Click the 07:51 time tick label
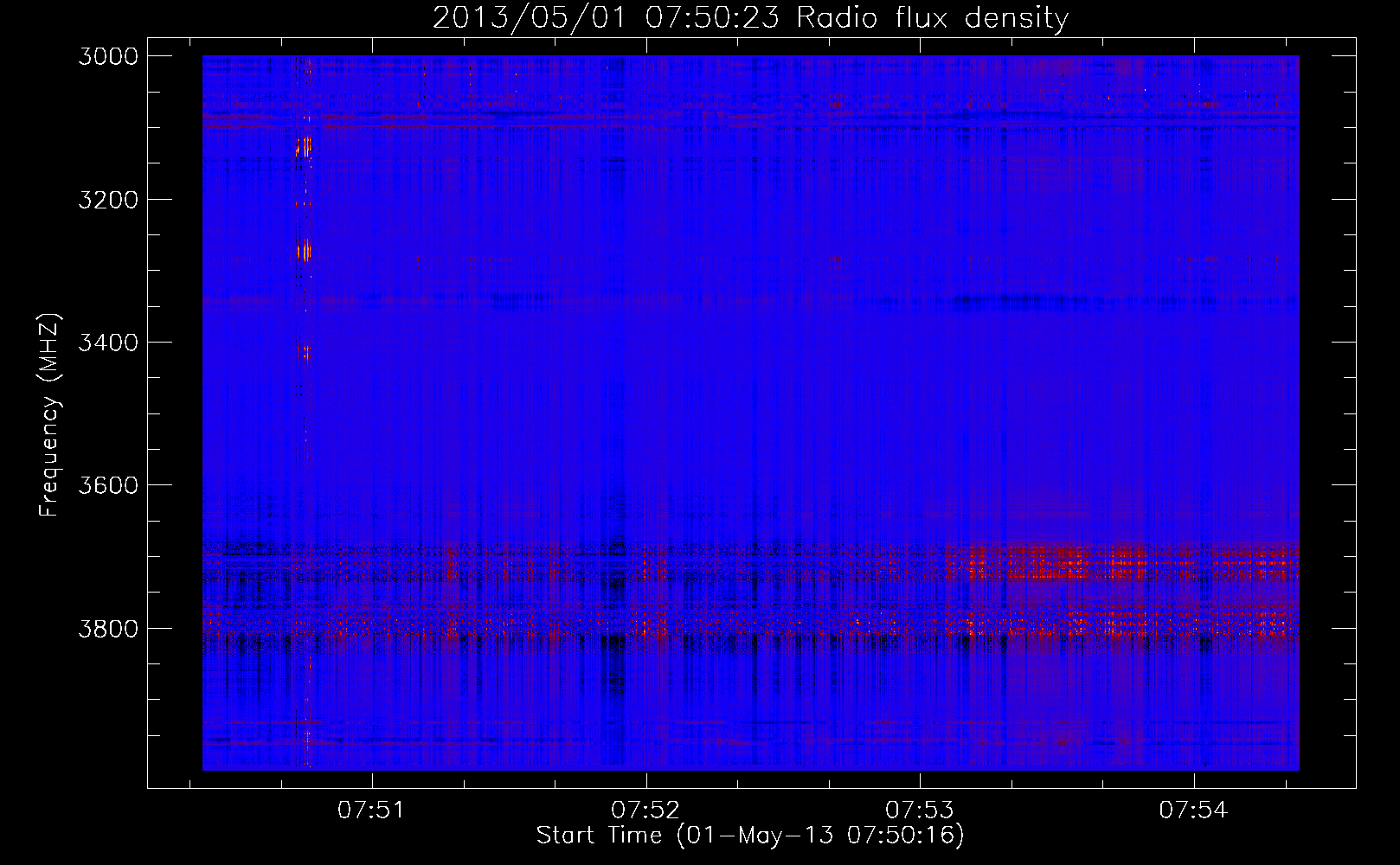The width and height of the screenshot is (1400, 865). (371, 811)
